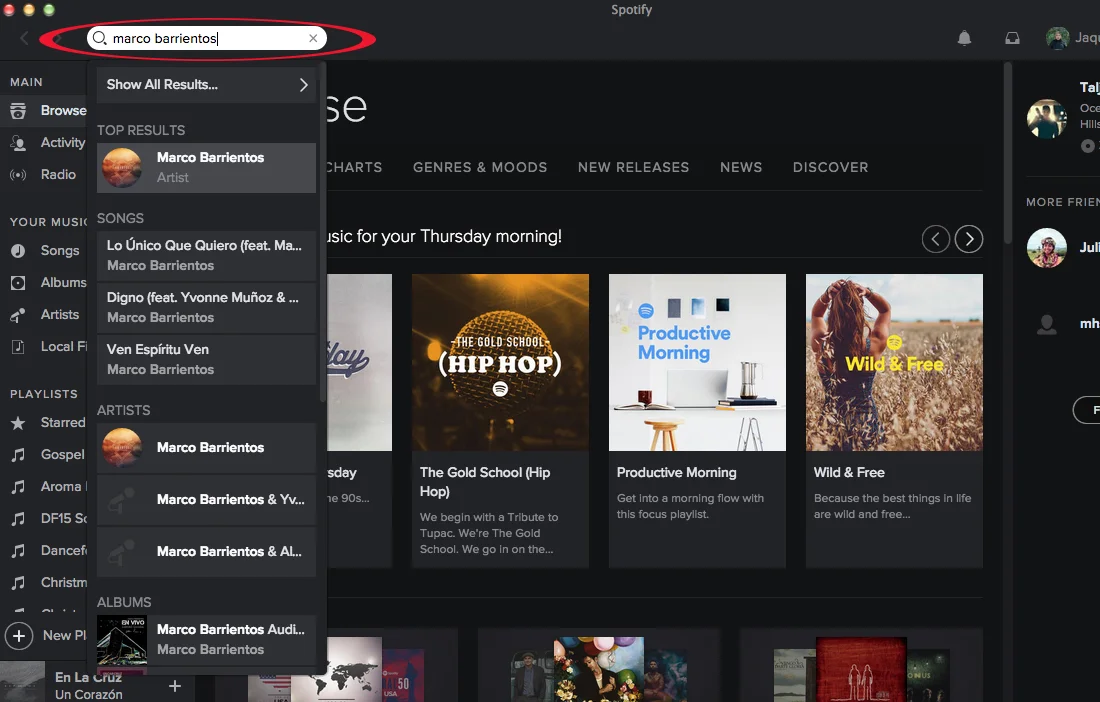Open the notifications bell icon
The image size is (1100, 702).
point(965,38)
